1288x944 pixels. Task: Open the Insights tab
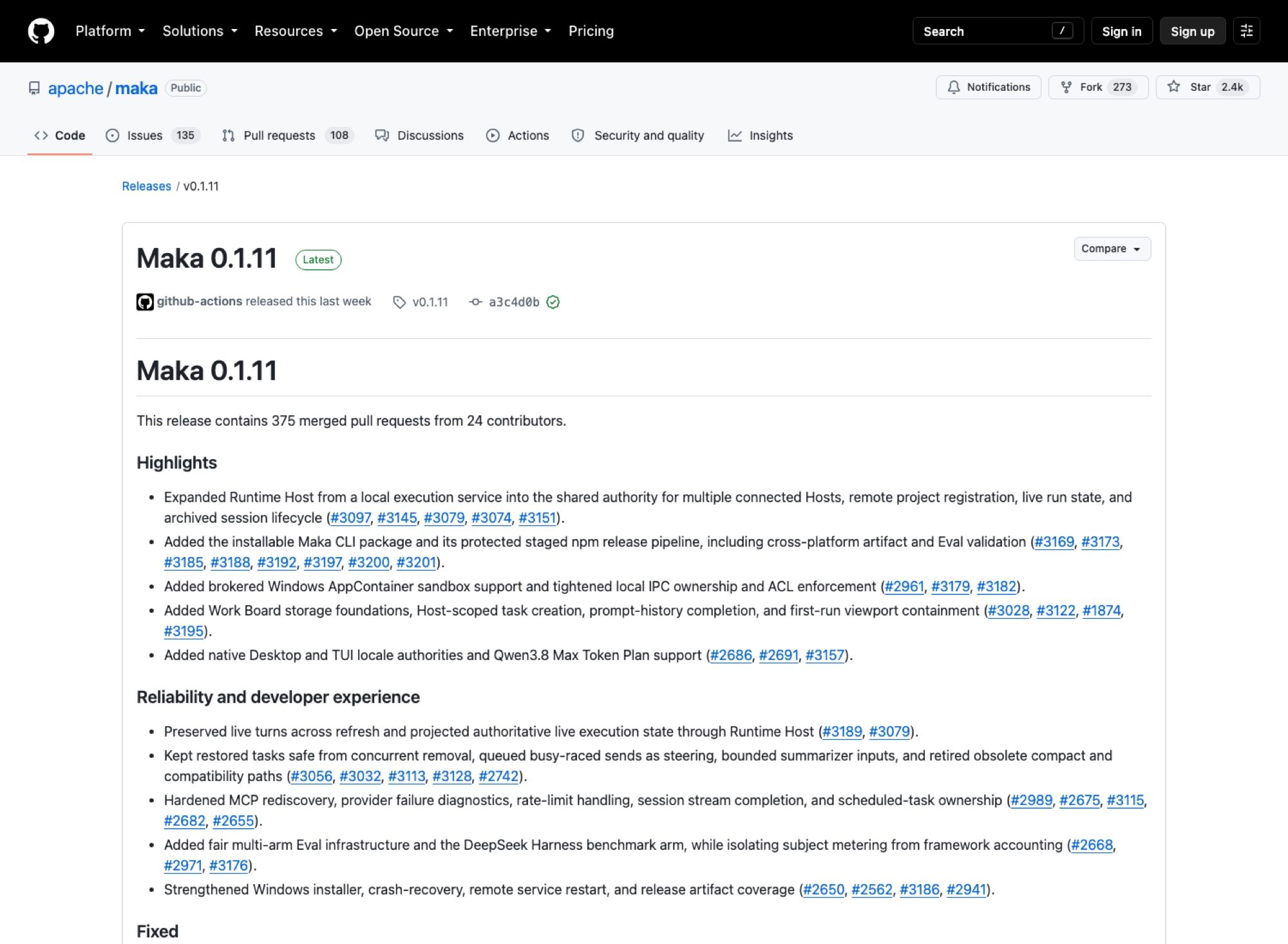tap(761, 135)
